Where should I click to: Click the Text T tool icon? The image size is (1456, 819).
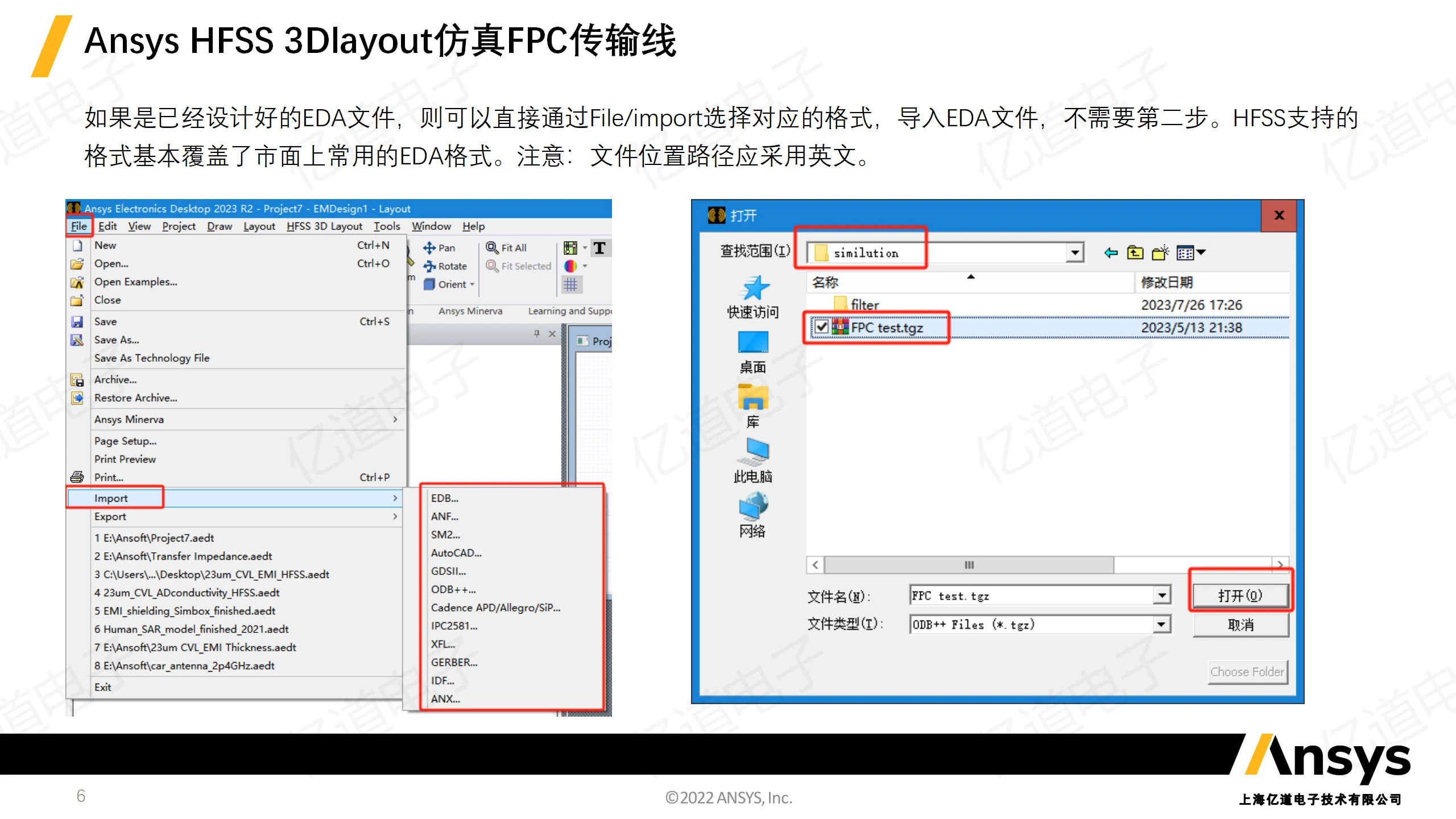tap(599, 248)
